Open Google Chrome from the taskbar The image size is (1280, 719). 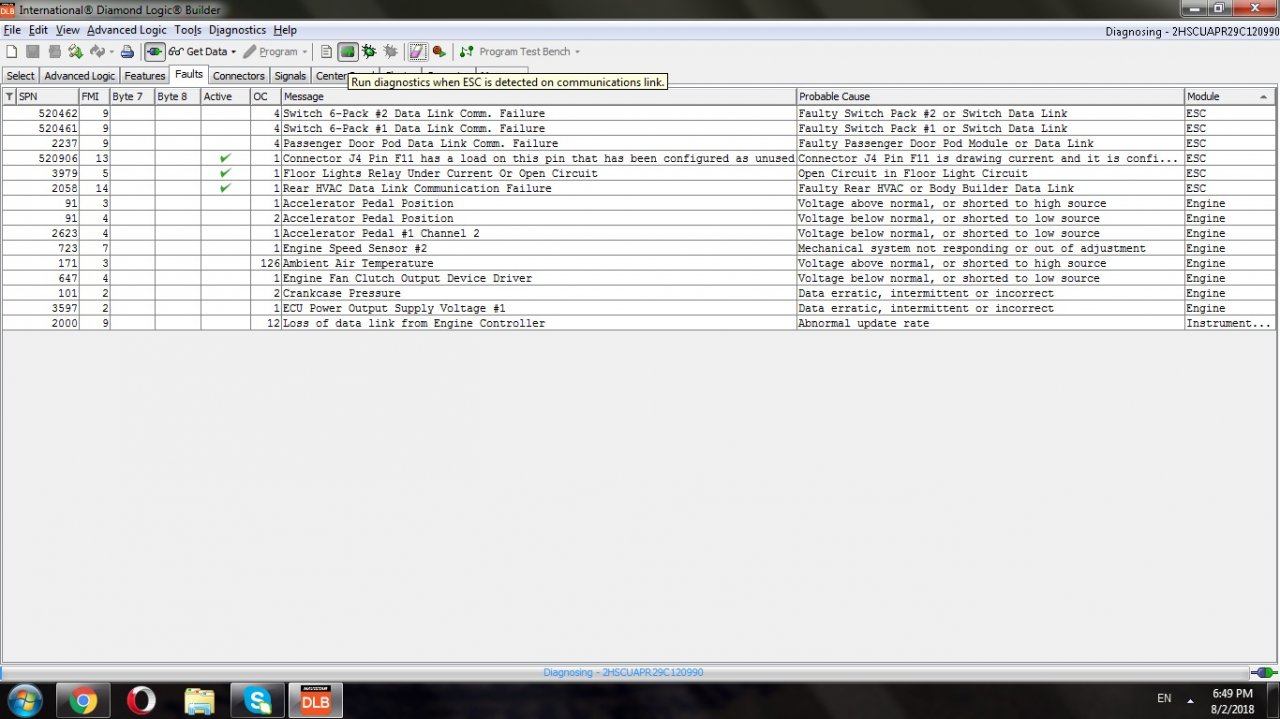pyautogui.click(x=83, y=700)
